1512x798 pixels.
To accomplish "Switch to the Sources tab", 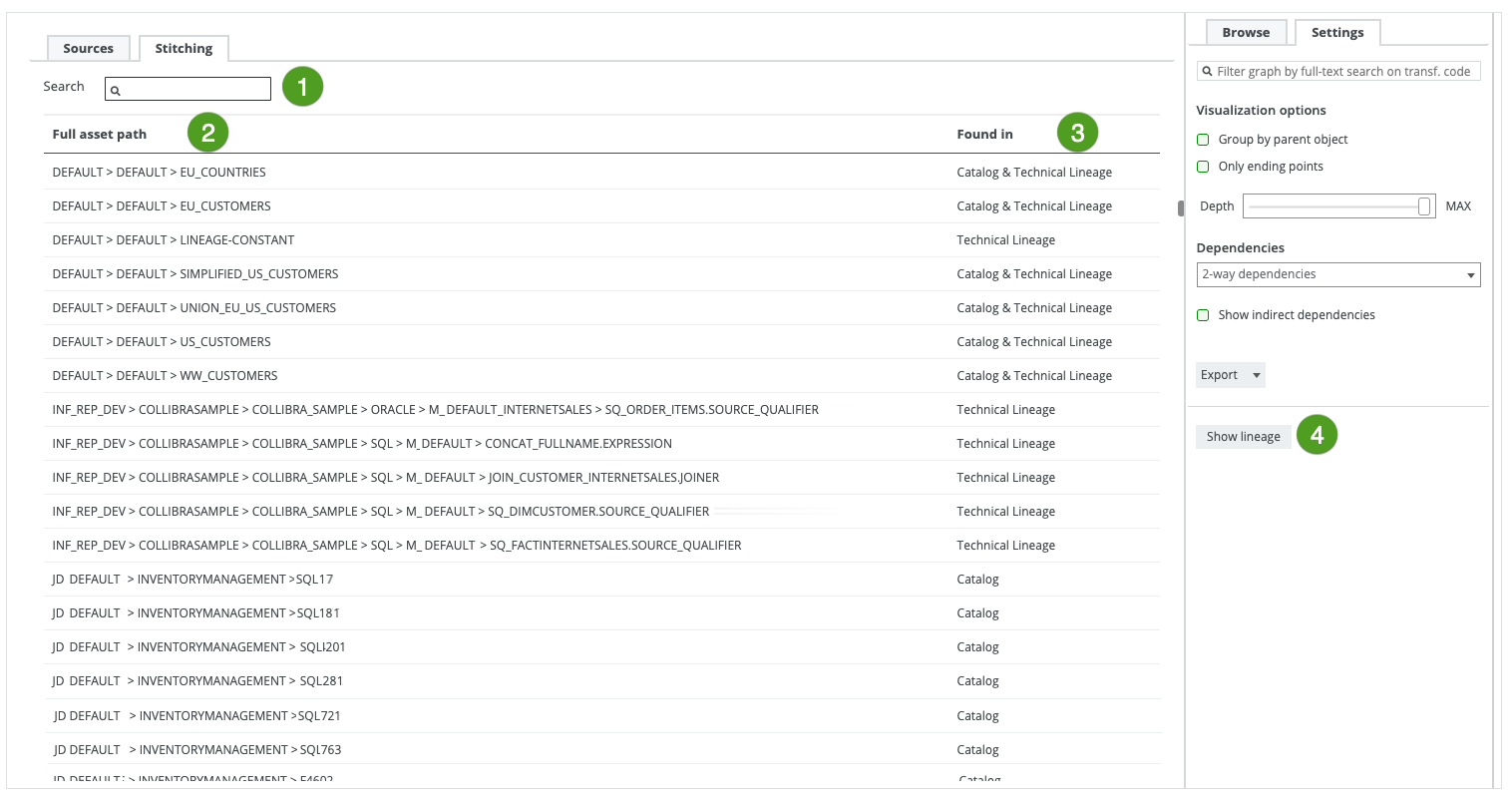I will (x=88, y=48).
